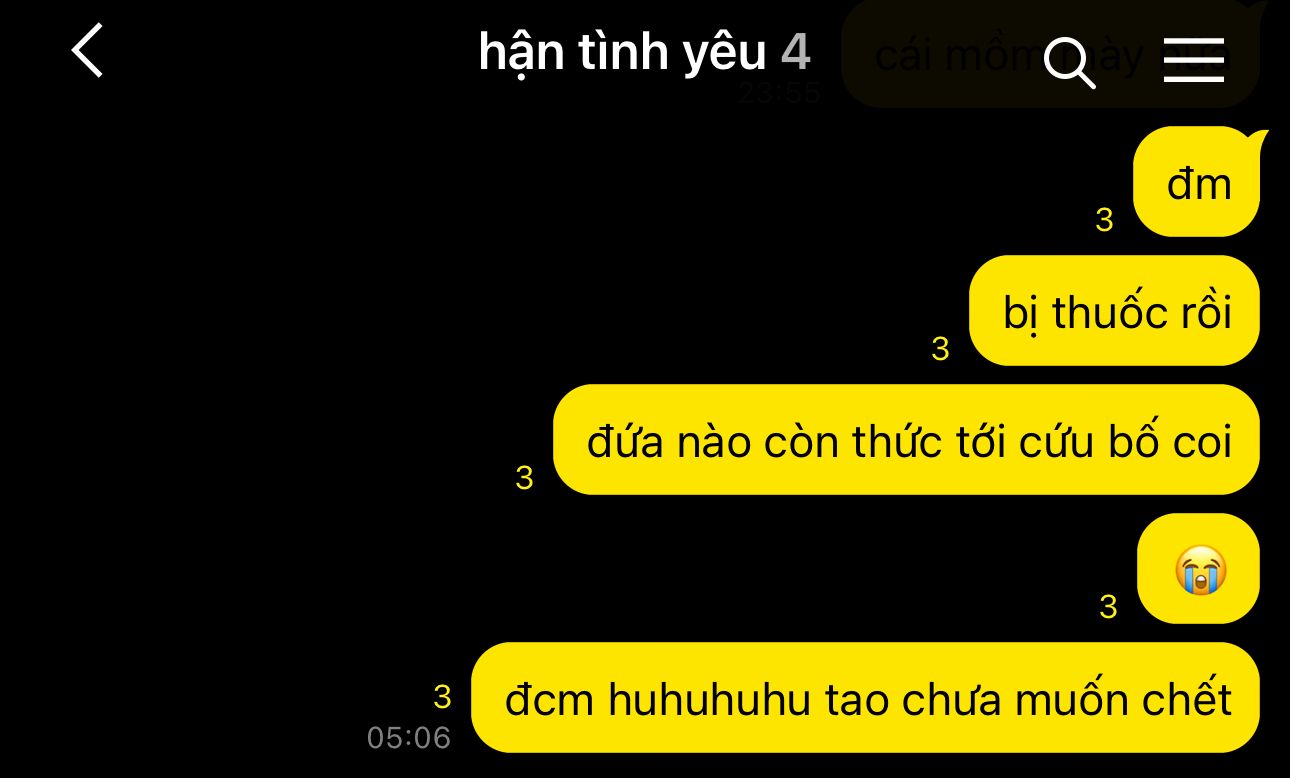Image resolution: width=1290 pixels, height=778 pixels.
Task: Go back using the left arrow icon
Action: pyautogui.click(x=88, y=50)
